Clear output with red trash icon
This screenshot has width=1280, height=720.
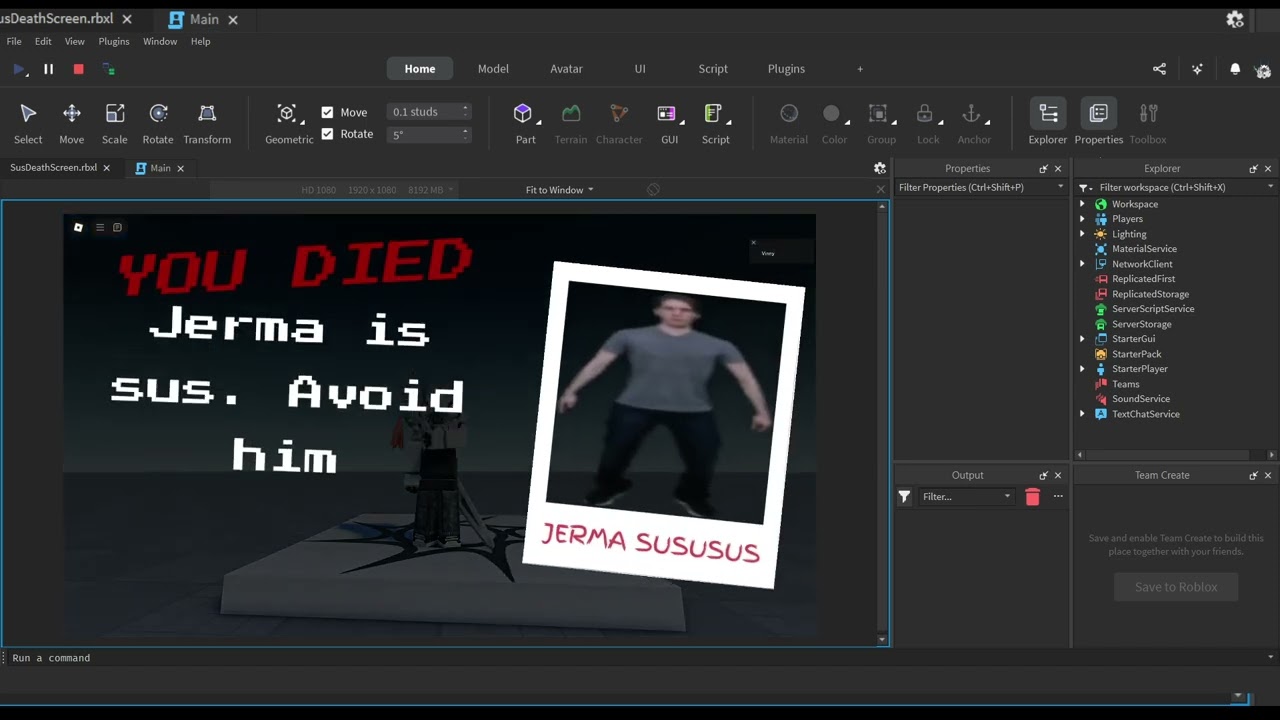tap(1032, 497)
